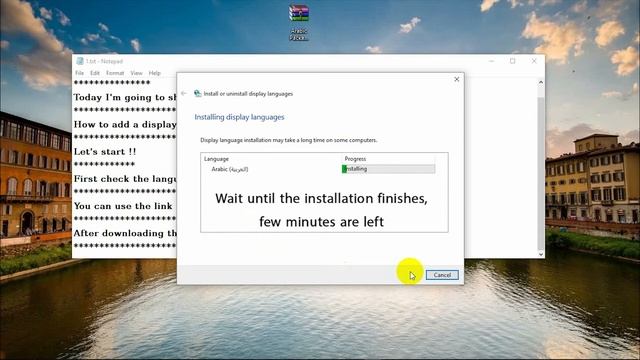Click 'You can use the link' line
This screenshot has width=640, height=360.
pos(123,206)
